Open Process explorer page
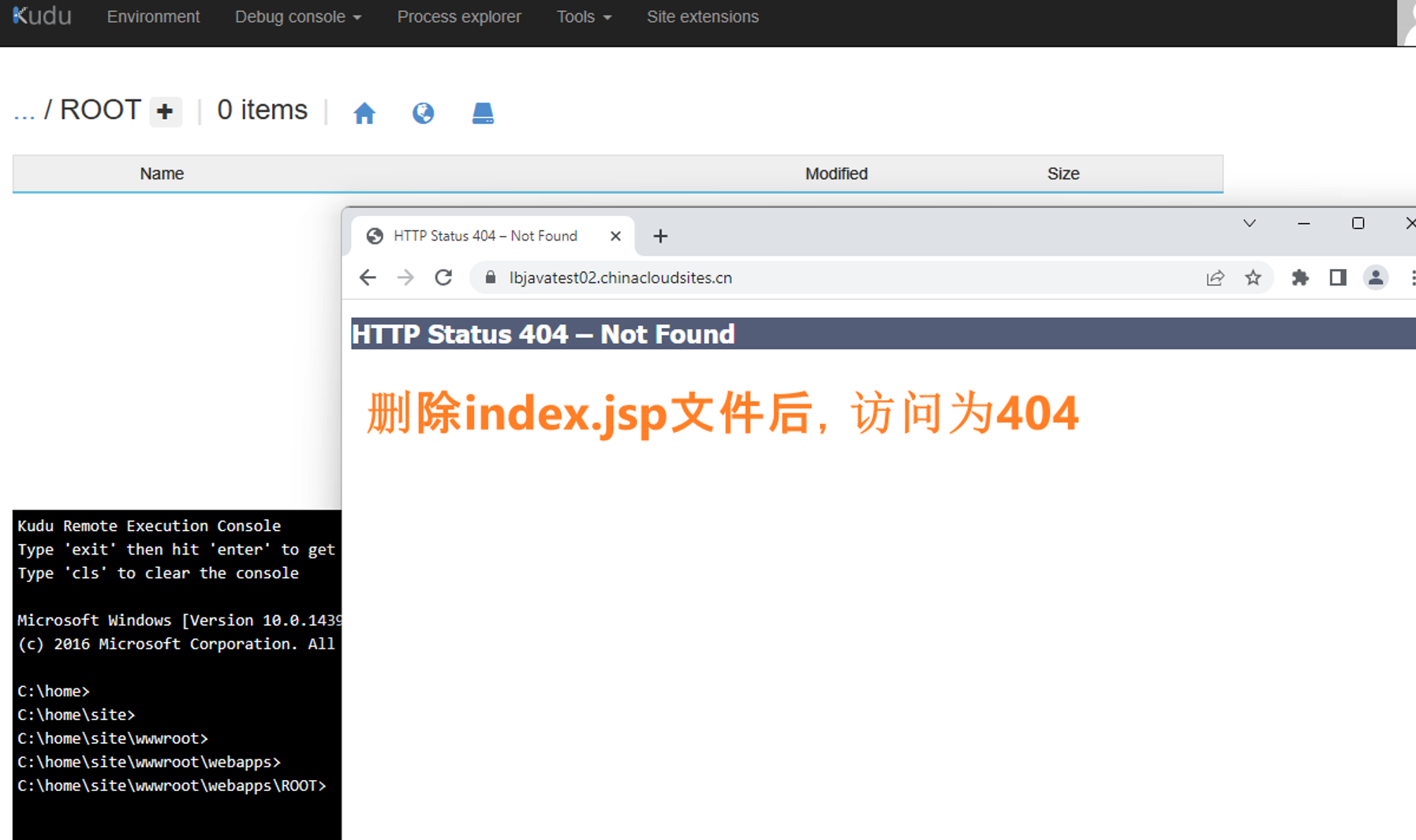The height and width of the screenshot is (840, 1416). click(x=458, y=17)
